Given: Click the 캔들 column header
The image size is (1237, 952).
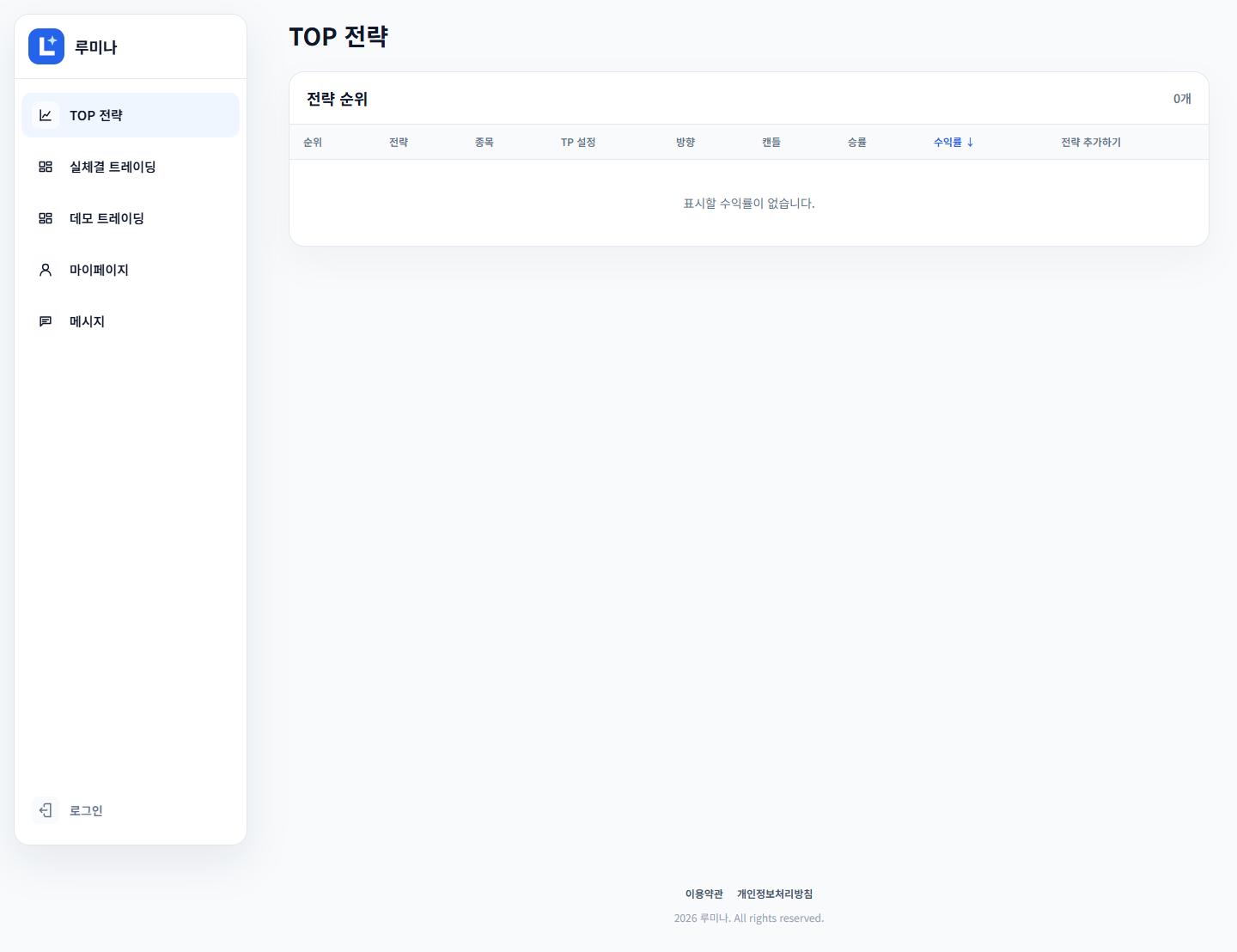Looking at the screenshot, I should pyautogui.click(x=771, y=142).
